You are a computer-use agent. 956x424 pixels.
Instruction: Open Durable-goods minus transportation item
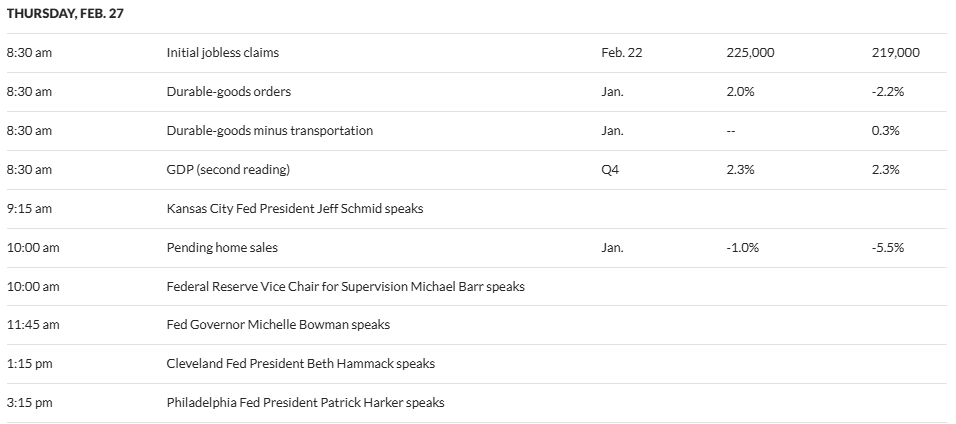[x=269, y=131]
